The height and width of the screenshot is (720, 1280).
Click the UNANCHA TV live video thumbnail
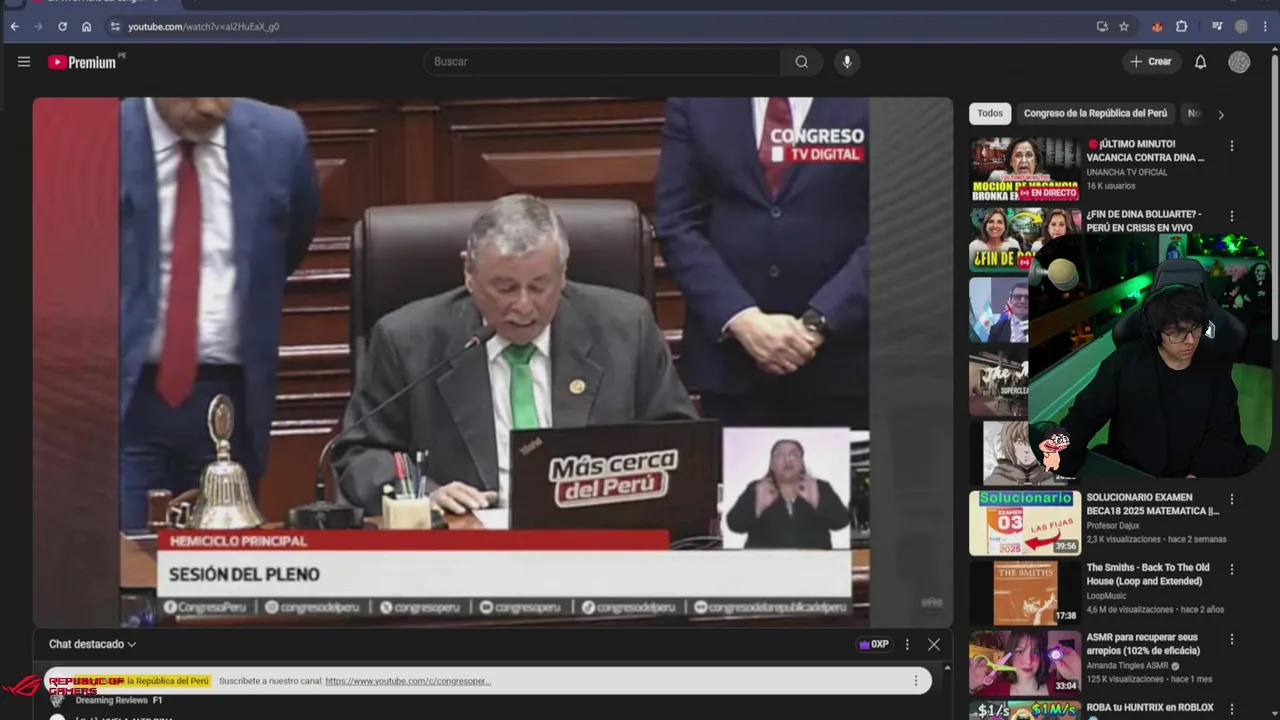point(1025,170)
